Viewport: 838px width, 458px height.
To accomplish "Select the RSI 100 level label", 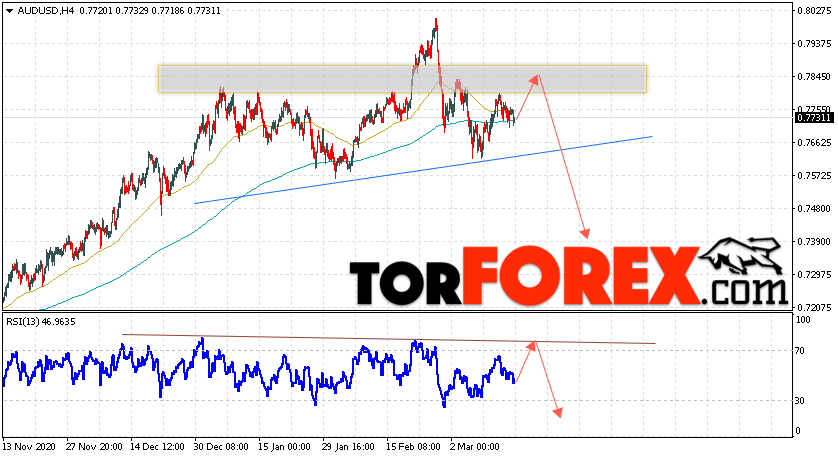I will click(803, 320).
